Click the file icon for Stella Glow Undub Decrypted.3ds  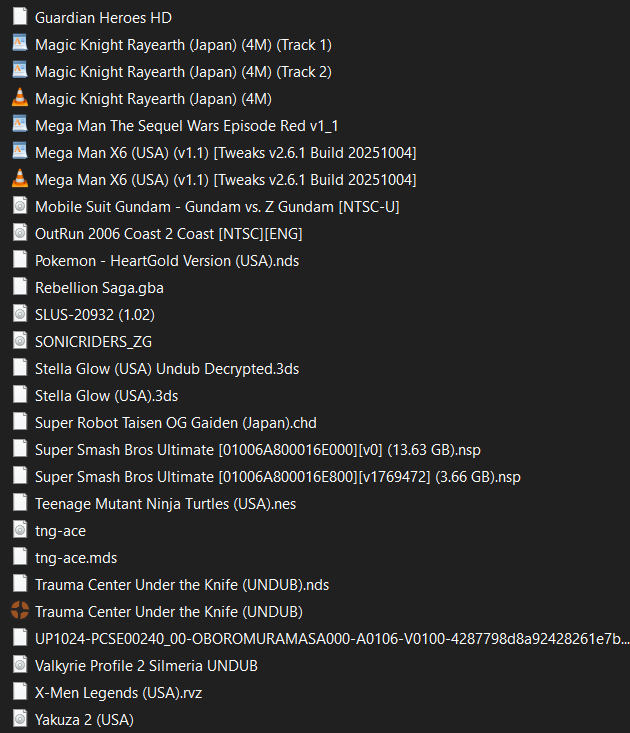pos(20,367)
